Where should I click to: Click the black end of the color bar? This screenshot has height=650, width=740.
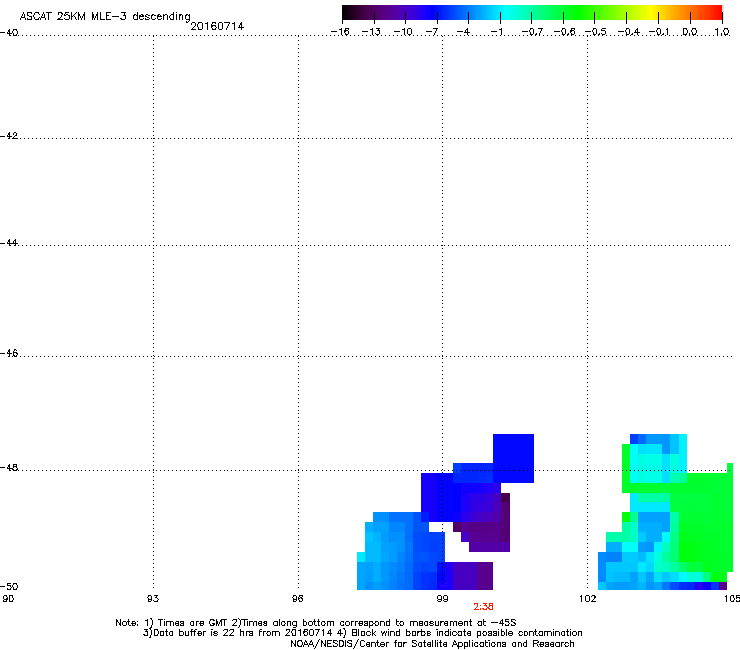349,13
